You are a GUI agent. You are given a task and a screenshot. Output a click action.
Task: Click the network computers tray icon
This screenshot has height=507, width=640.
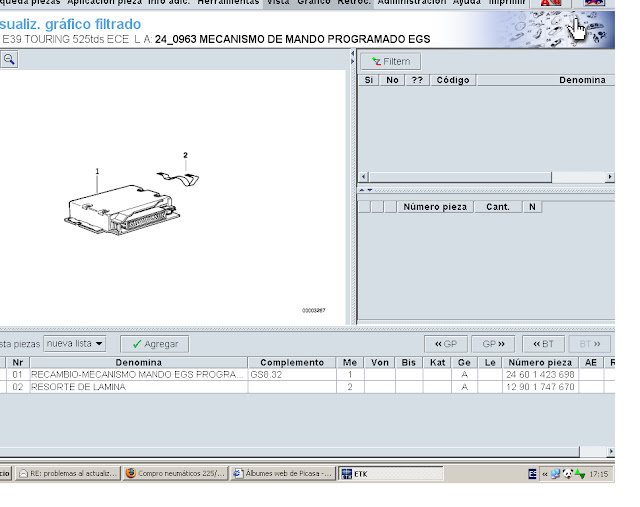click(555, 474)
